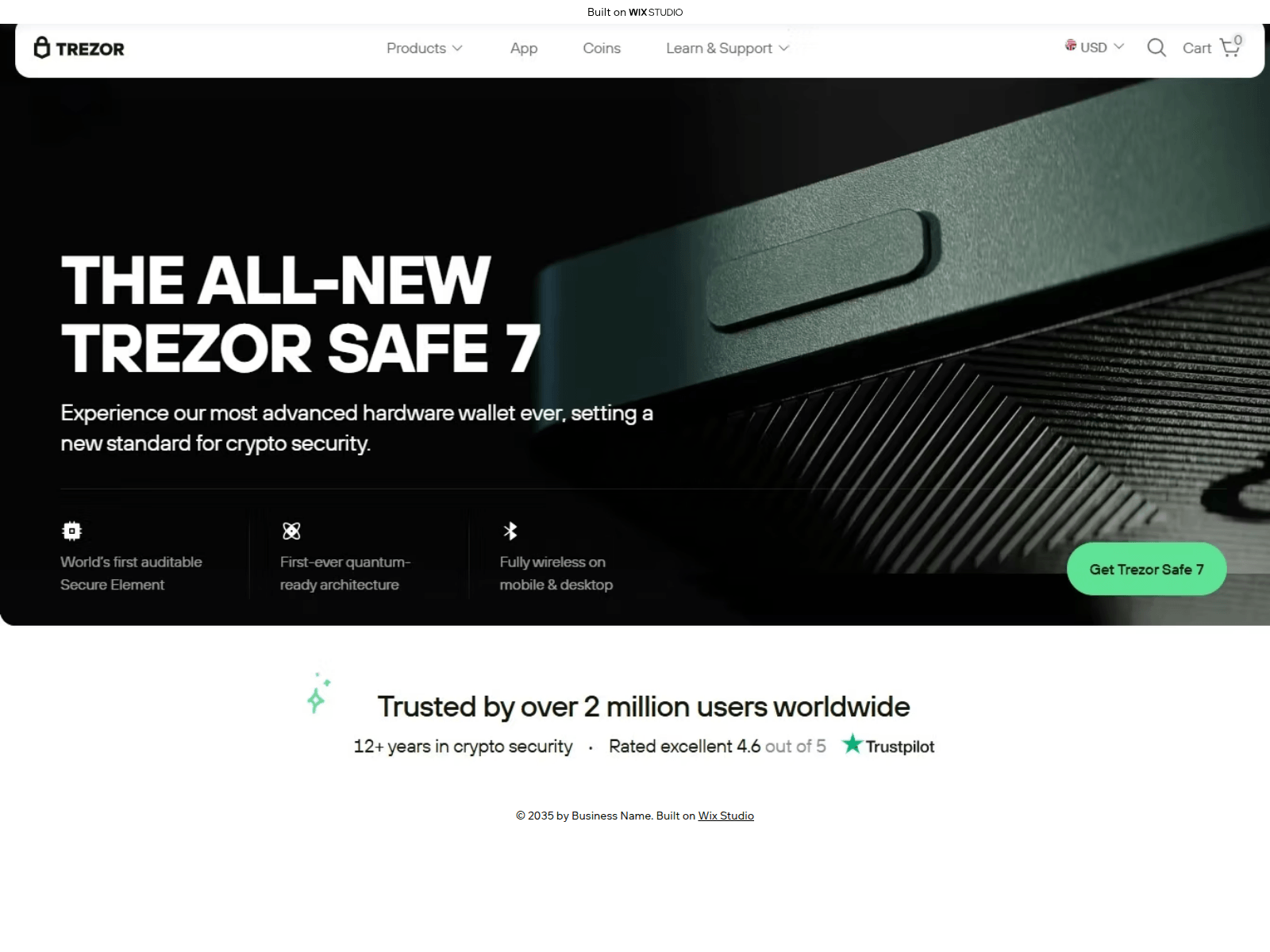
Task: Click the Trezor padlock logo icon
Action: pos(42,48)
